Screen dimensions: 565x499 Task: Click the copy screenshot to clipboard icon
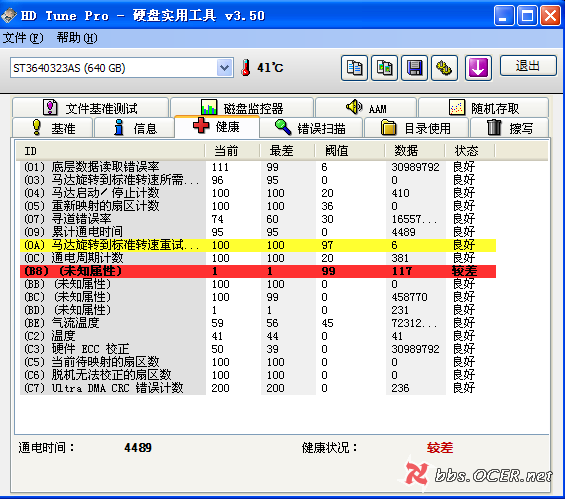coord(384,68)
